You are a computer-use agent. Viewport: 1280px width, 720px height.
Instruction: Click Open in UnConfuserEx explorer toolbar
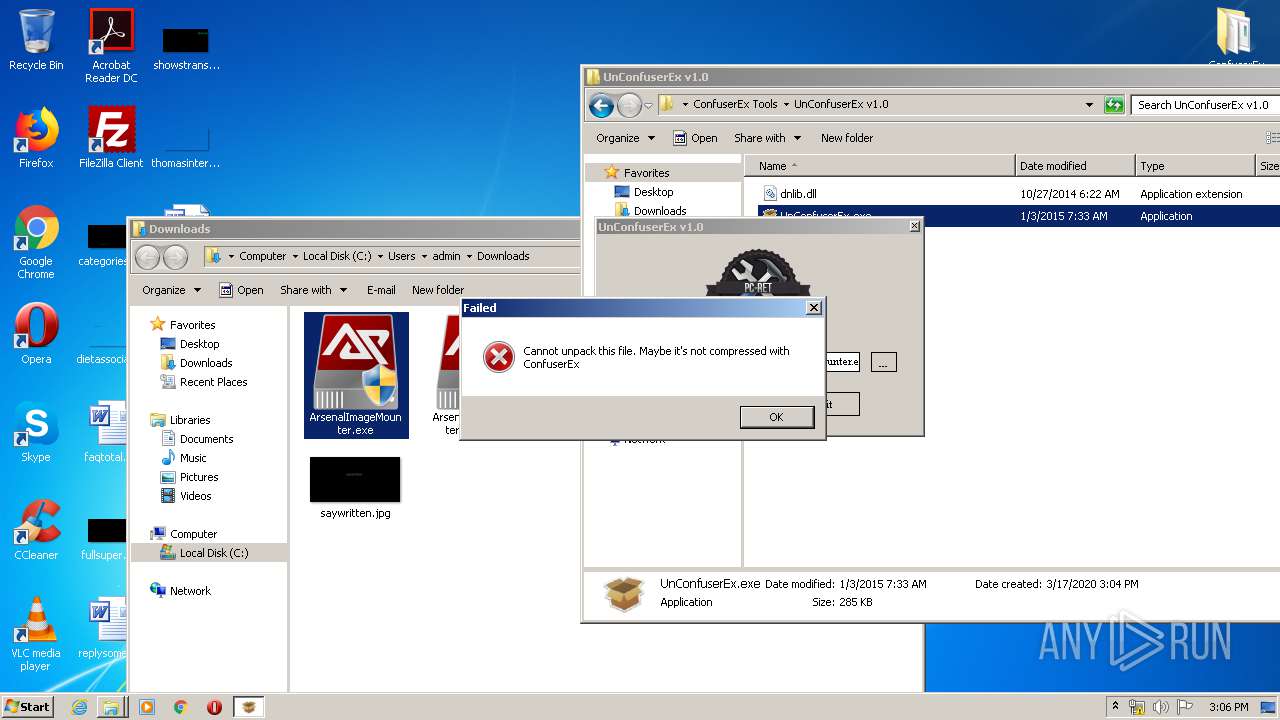(696, 138)
